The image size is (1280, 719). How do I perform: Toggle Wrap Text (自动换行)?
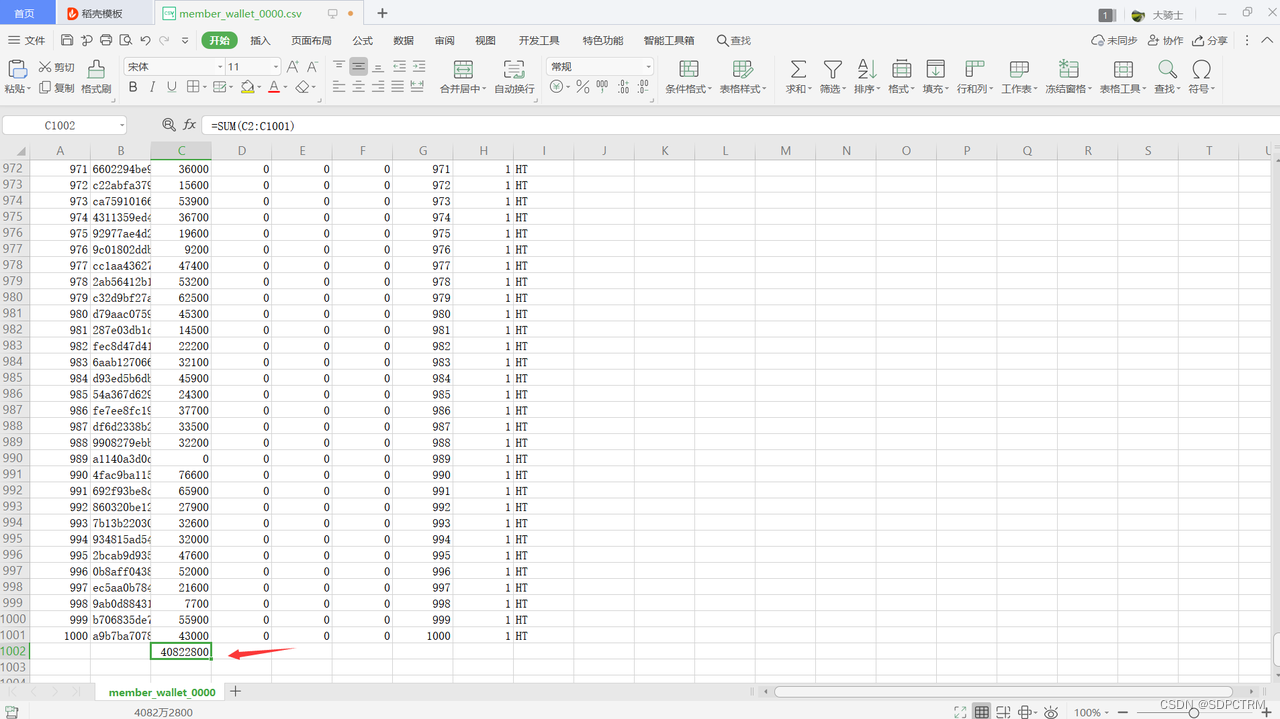coord(514,76)
